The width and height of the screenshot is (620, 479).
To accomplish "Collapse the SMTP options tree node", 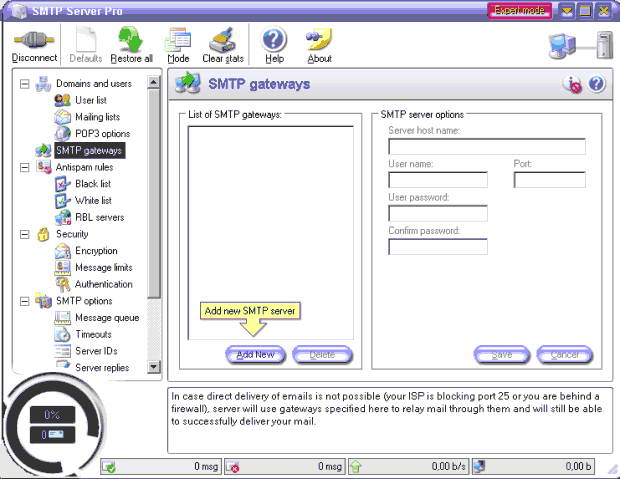I will pyautogui.click(x=25, y=301).
